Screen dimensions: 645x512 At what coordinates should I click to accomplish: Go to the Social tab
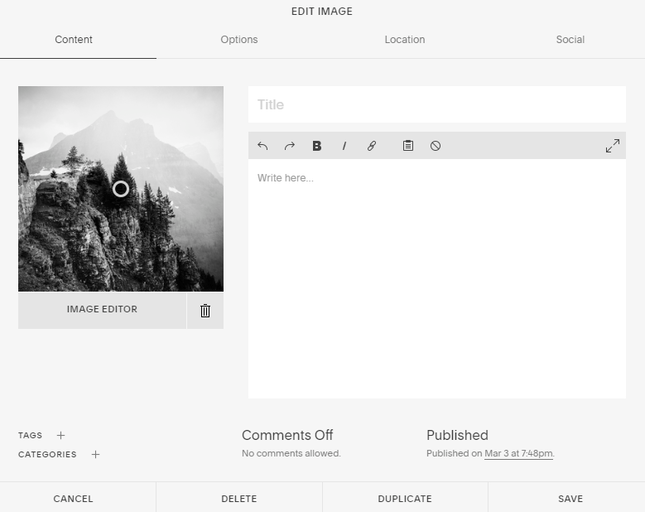pos(570,40)
